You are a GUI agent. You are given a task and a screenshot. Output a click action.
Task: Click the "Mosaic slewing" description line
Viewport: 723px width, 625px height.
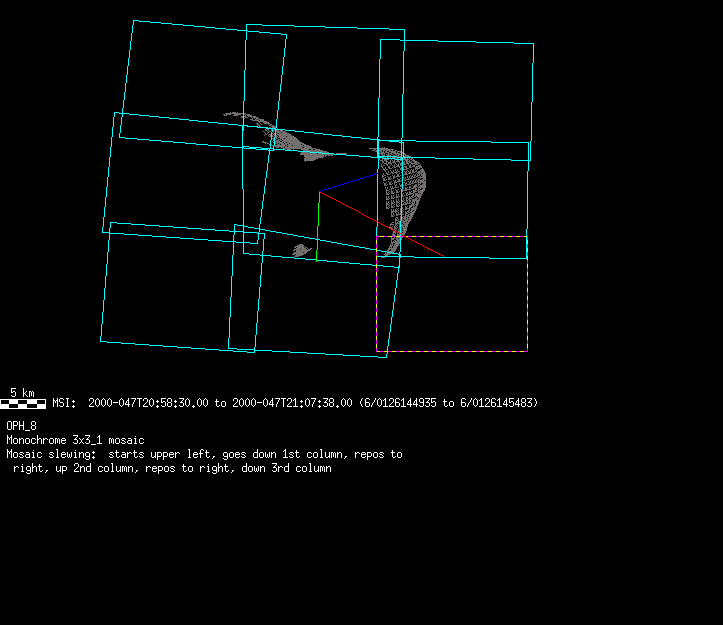pyautogui.click(x=204, y=454)
